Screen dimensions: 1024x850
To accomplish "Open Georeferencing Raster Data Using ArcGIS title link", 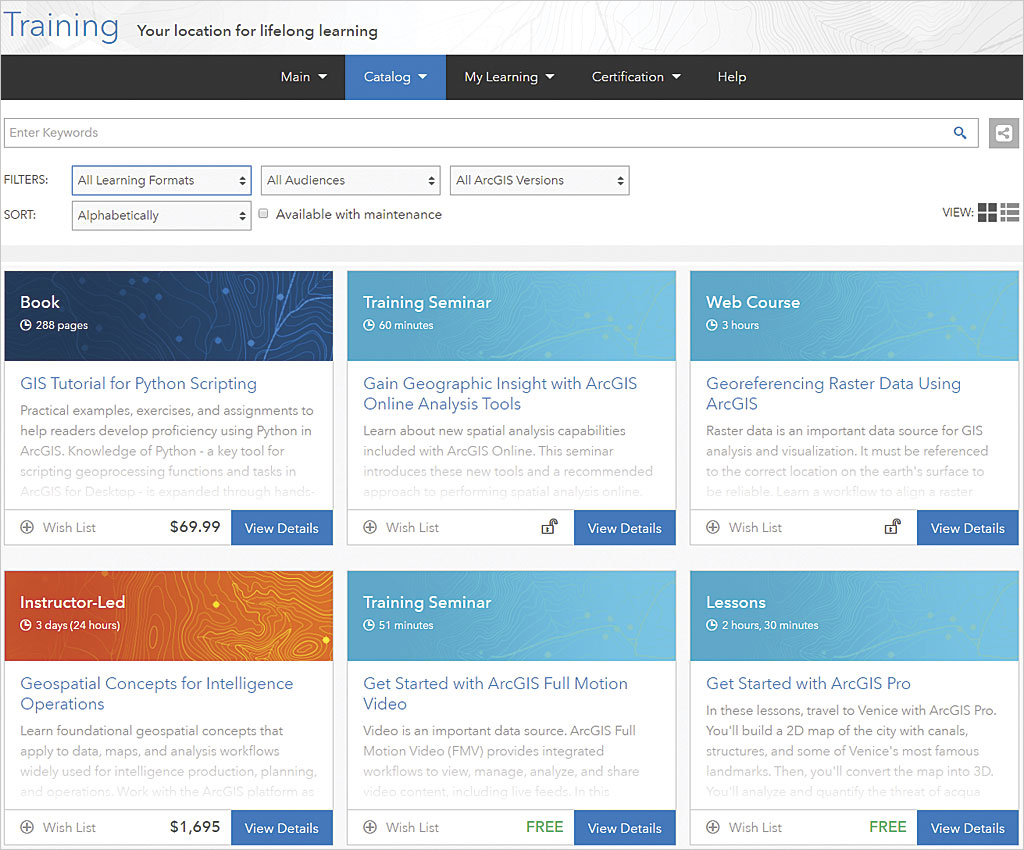I will 833,394.
